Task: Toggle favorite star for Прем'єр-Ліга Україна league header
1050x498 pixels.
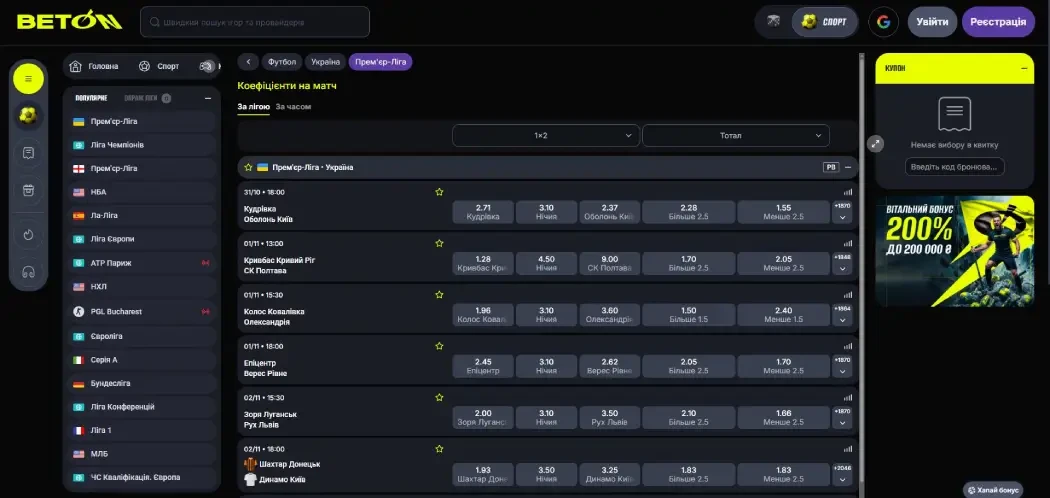Action: (248, 167)
